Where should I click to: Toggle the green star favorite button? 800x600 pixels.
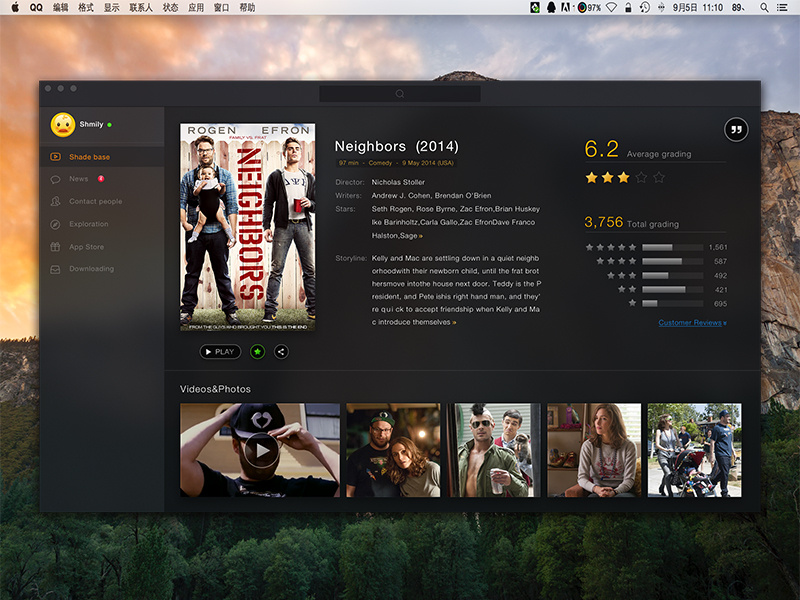[x=258, y=352]
